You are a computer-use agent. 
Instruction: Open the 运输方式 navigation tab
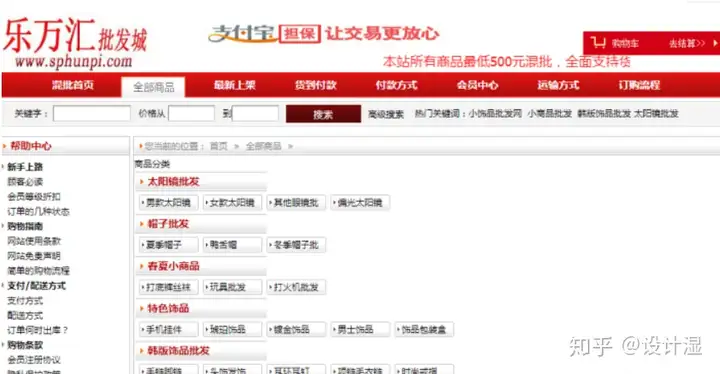[558, 85]
